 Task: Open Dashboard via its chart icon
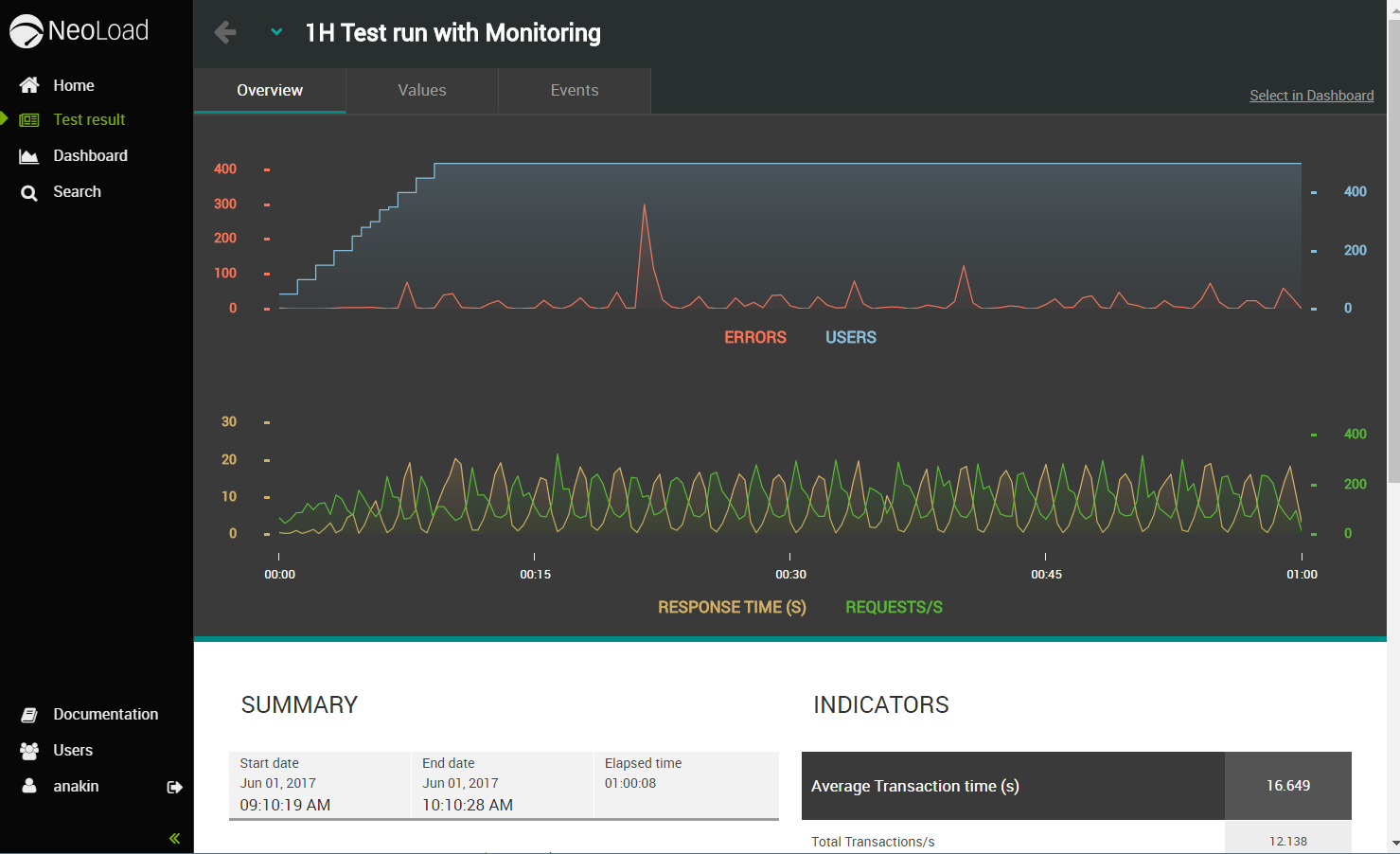point(29,156)
